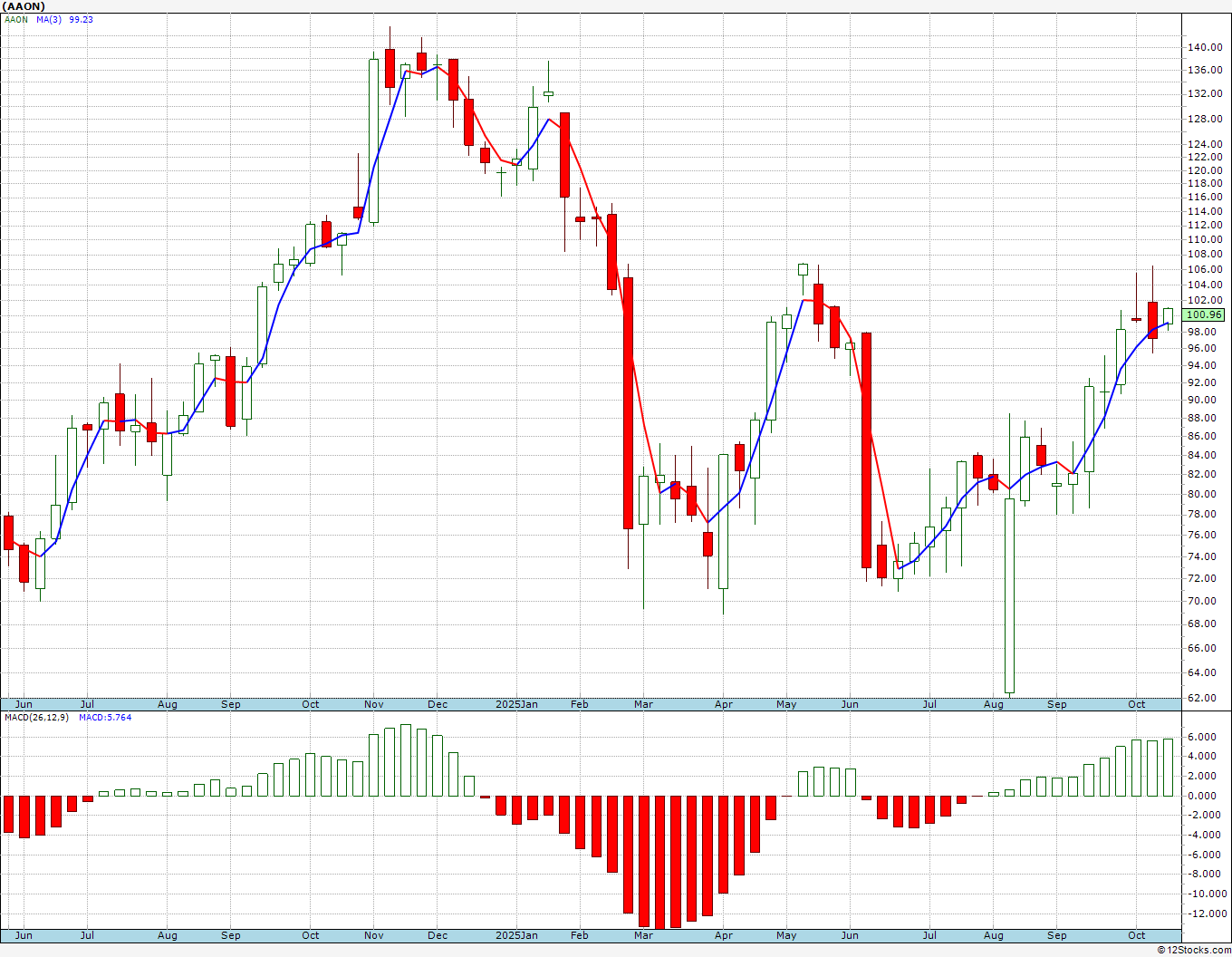Screen dimensions: 1232x957
Task: Select Dec on the price chart date axis
Action: click(438, 704)
